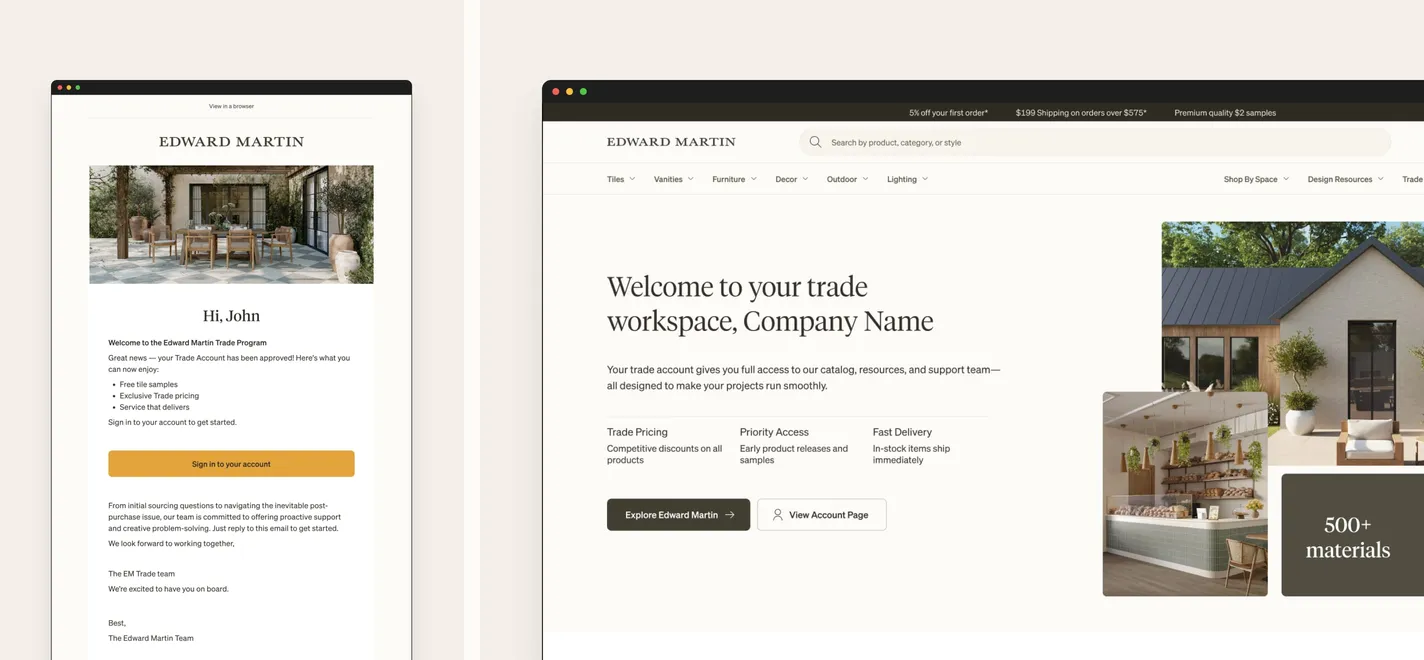Close the email window with red button

point(60,88)
